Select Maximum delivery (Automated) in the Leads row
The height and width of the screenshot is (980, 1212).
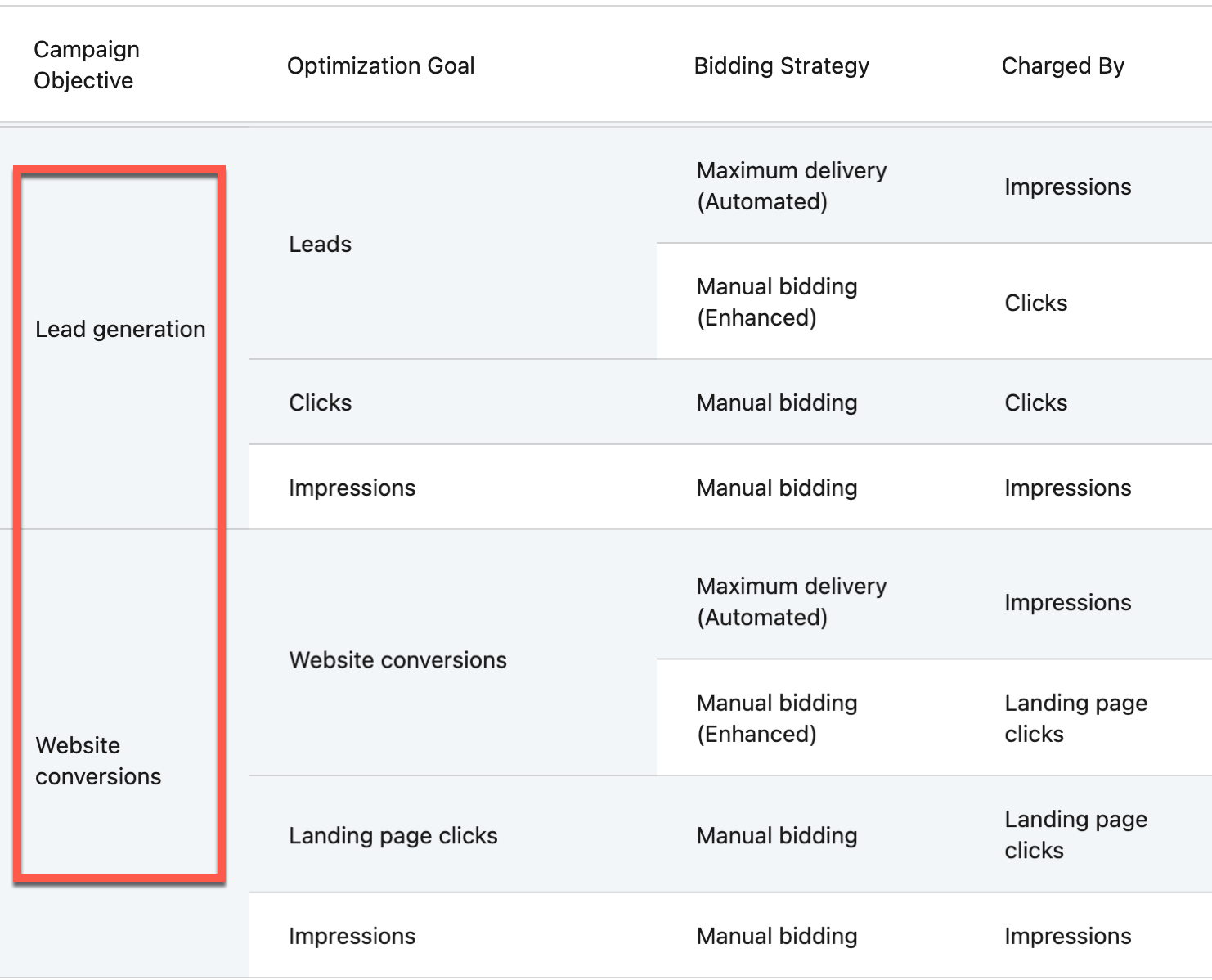click(791, 186)
